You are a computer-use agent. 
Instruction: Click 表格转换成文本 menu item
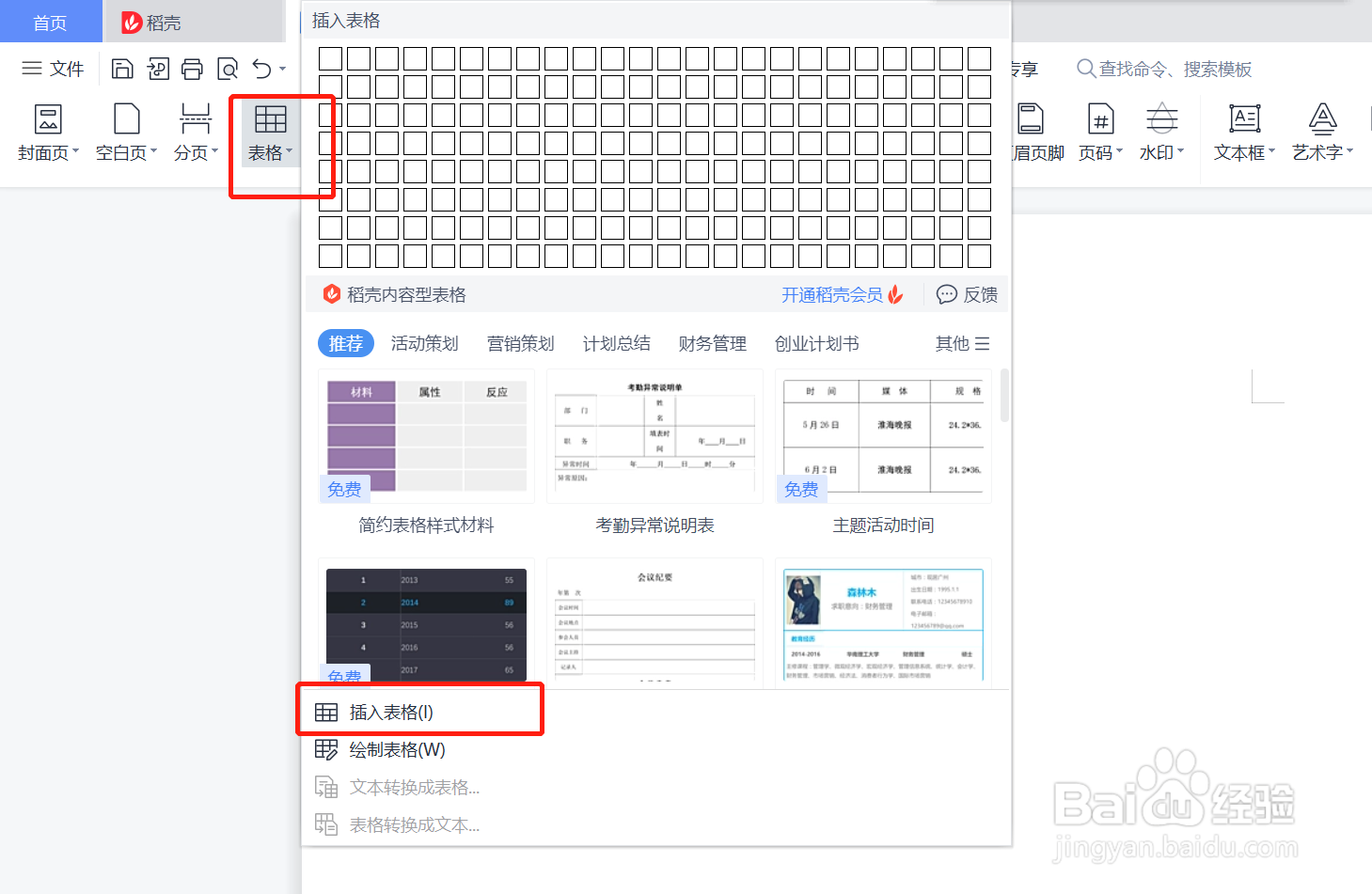tap(655, 824)
